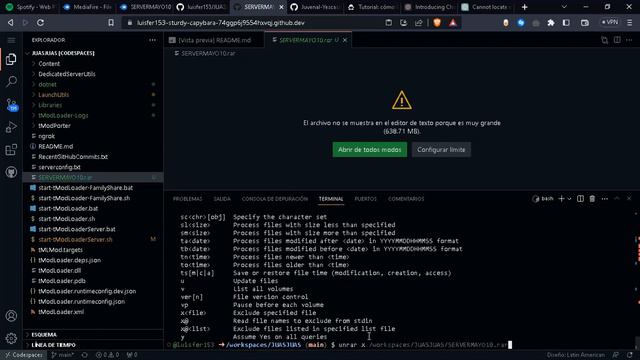Switch to the MediaFire browser tab
The height and width of the screenshot is (360, 640).
87,7
